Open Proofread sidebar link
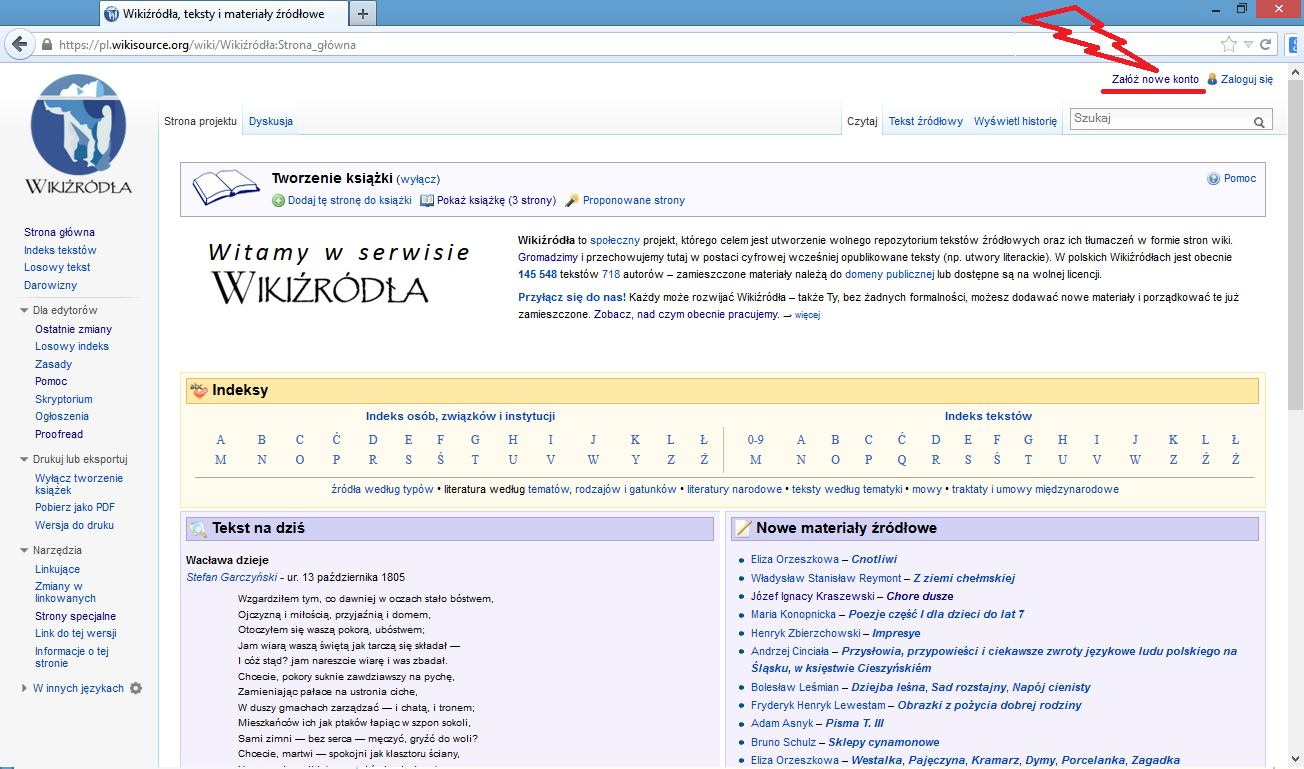 click(59, 434)
